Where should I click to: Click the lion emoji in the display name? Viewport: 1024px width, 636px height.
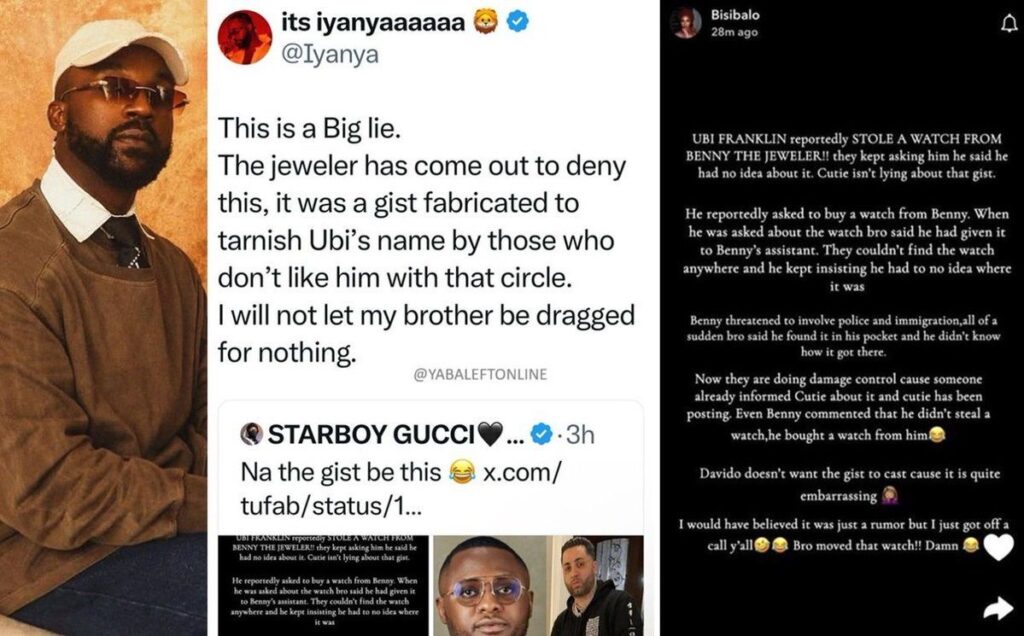[486, 22]
